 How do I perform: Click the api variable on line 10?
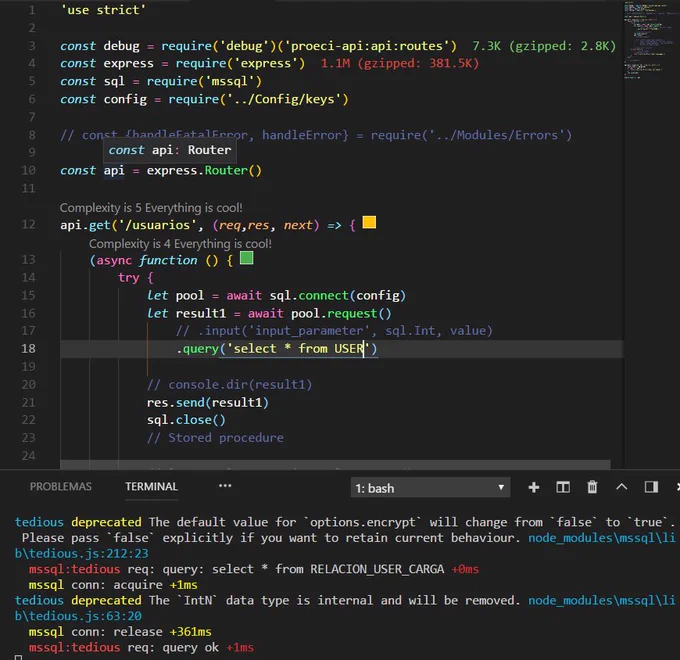tap(114, 170)
